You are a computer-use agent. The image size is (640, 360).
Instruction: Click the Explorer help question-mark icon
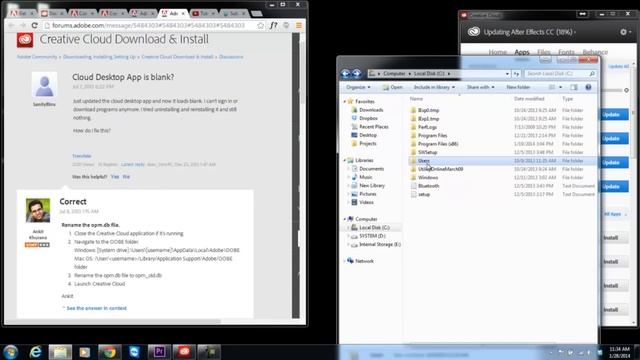coord(588,87)
